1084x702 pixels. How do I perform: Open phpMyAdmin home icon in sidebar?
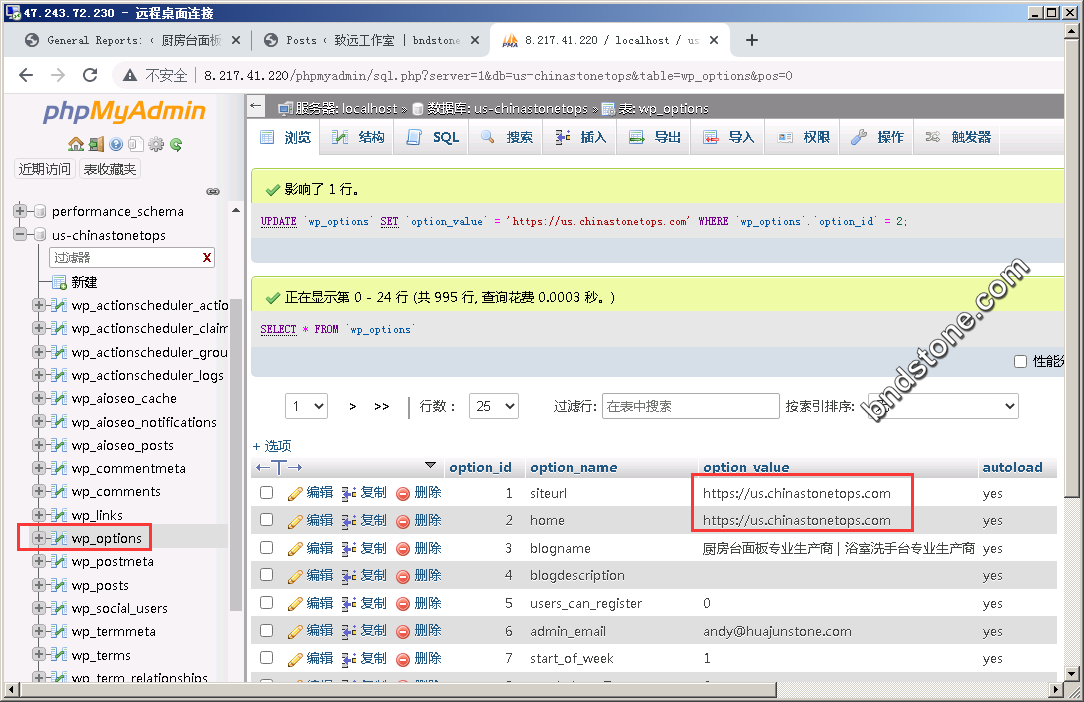click(76, 144)
